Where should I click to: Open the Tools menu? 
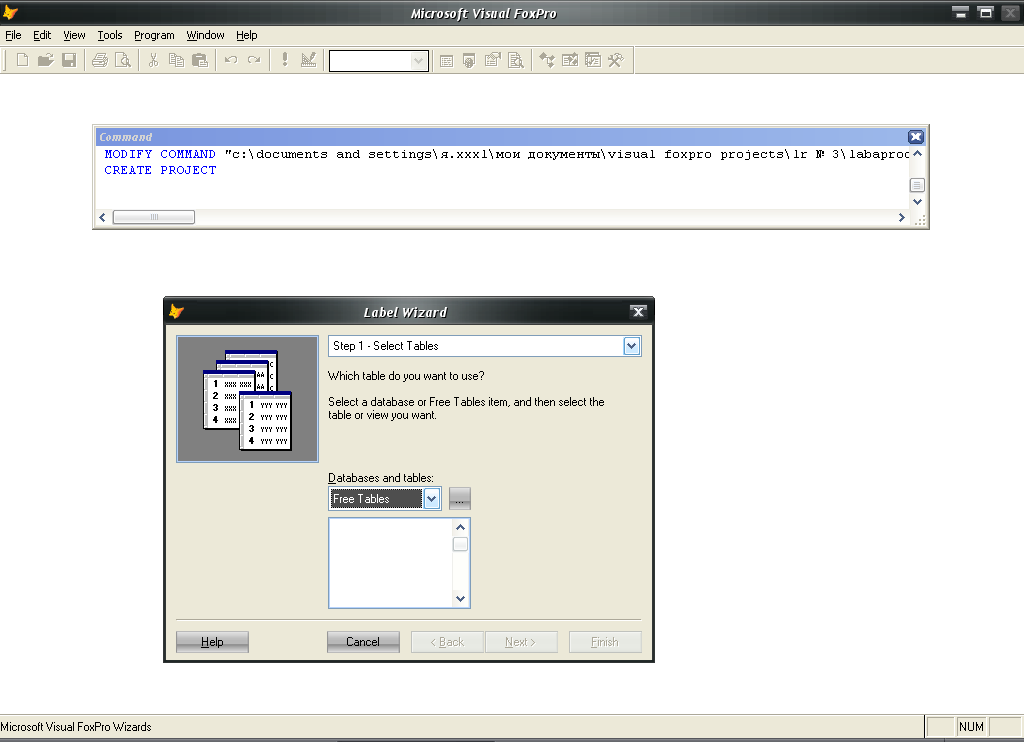(110, 35)
